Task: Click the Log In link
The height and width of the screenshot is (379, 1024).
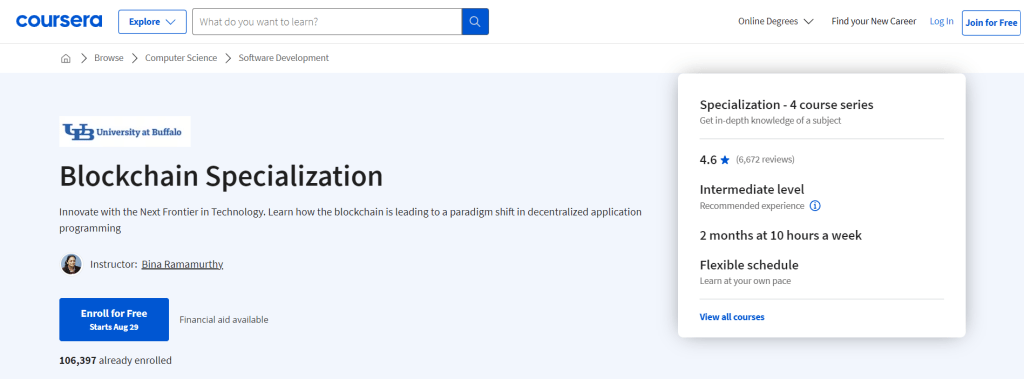Action: pos(941,22)
